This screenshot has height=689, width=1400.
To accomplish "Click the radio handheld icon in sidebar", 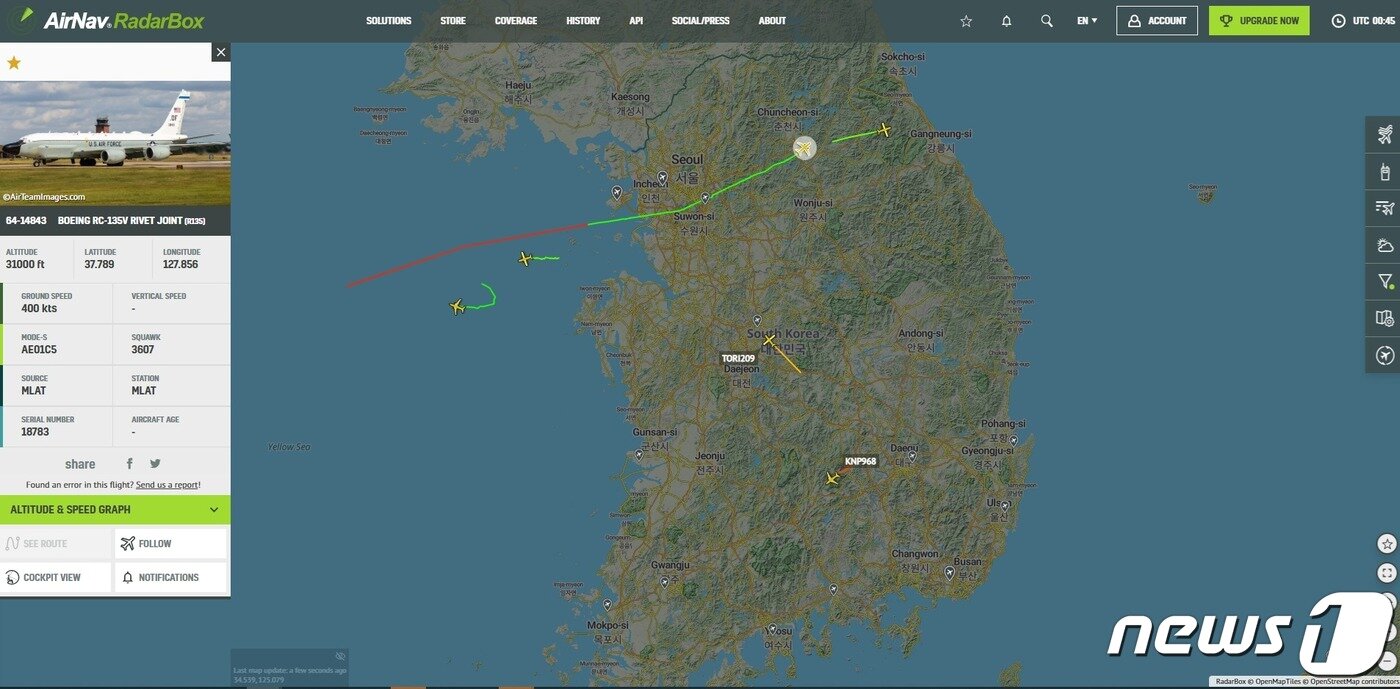I will (1384, 172).
